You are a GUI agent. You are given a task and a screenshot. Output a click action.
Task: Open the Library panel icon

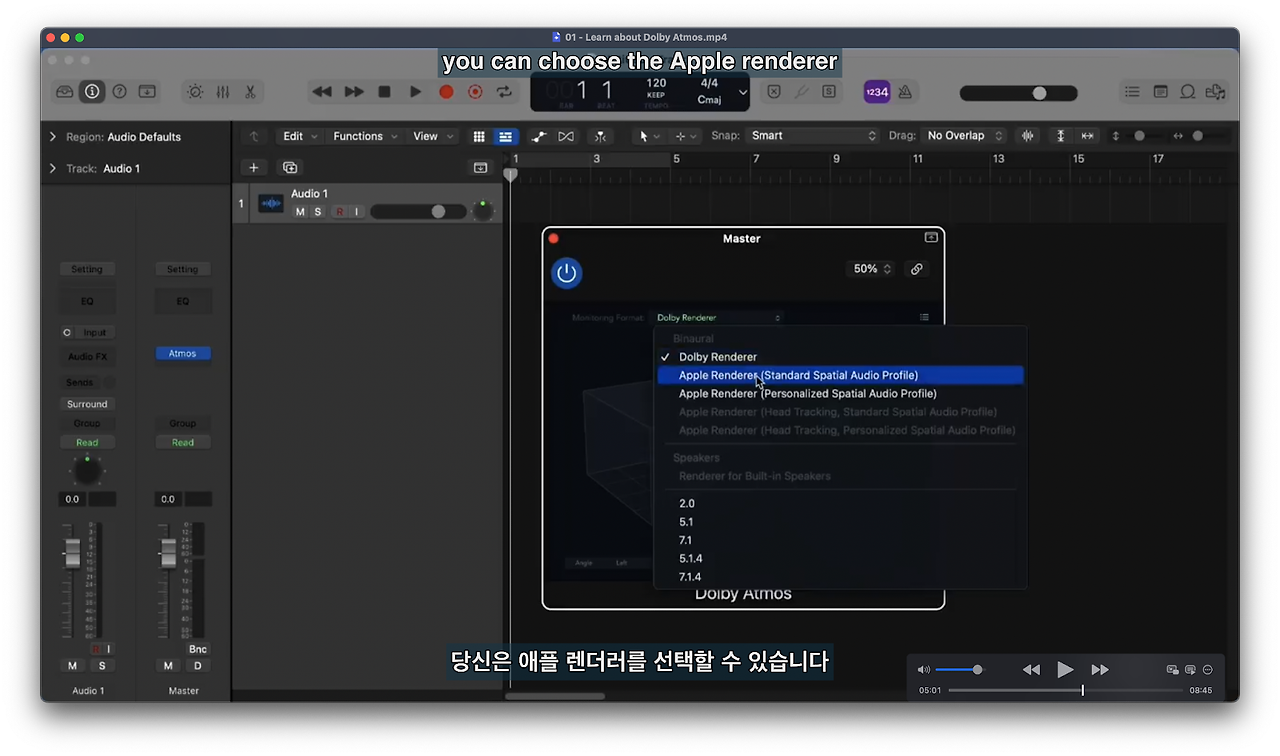(65, 91)
